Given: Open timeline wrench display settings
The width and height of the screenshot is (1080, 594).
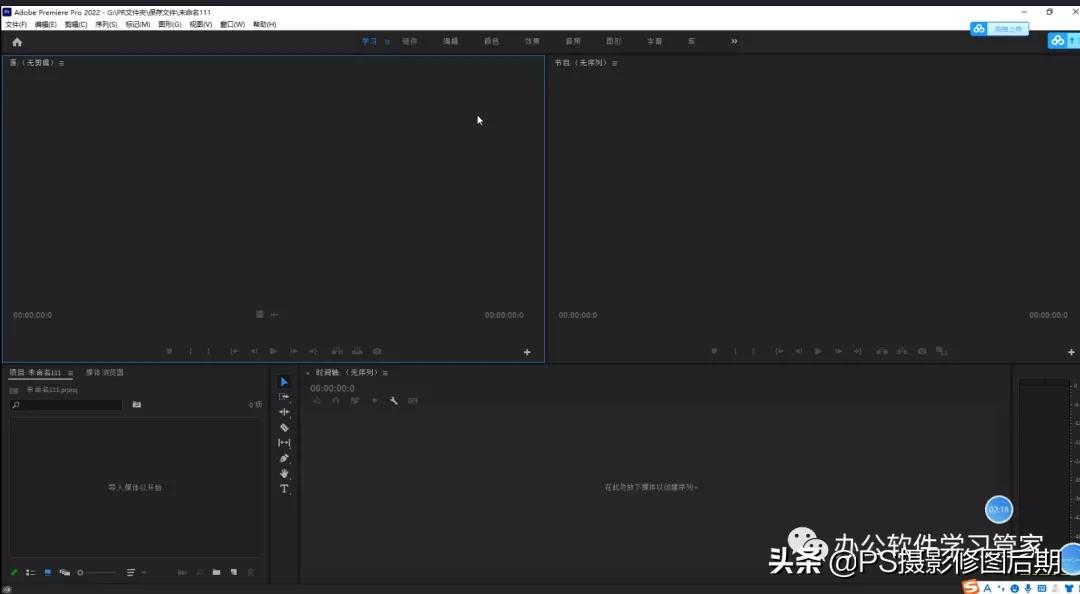Looking at the screenshot, I should point(393,401).
